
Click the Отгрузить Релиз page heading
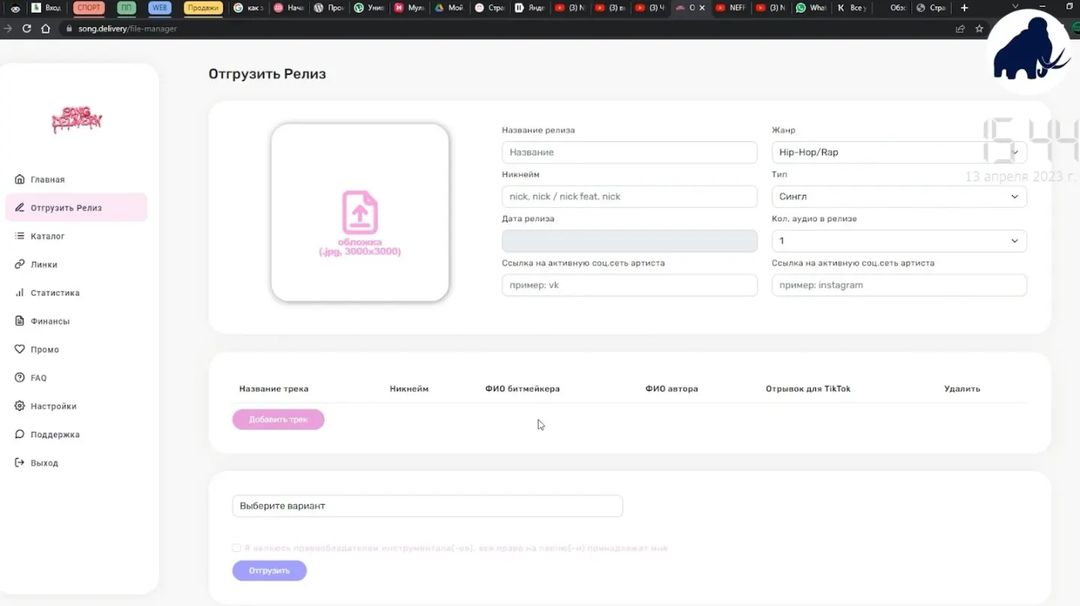pos(267,74)
